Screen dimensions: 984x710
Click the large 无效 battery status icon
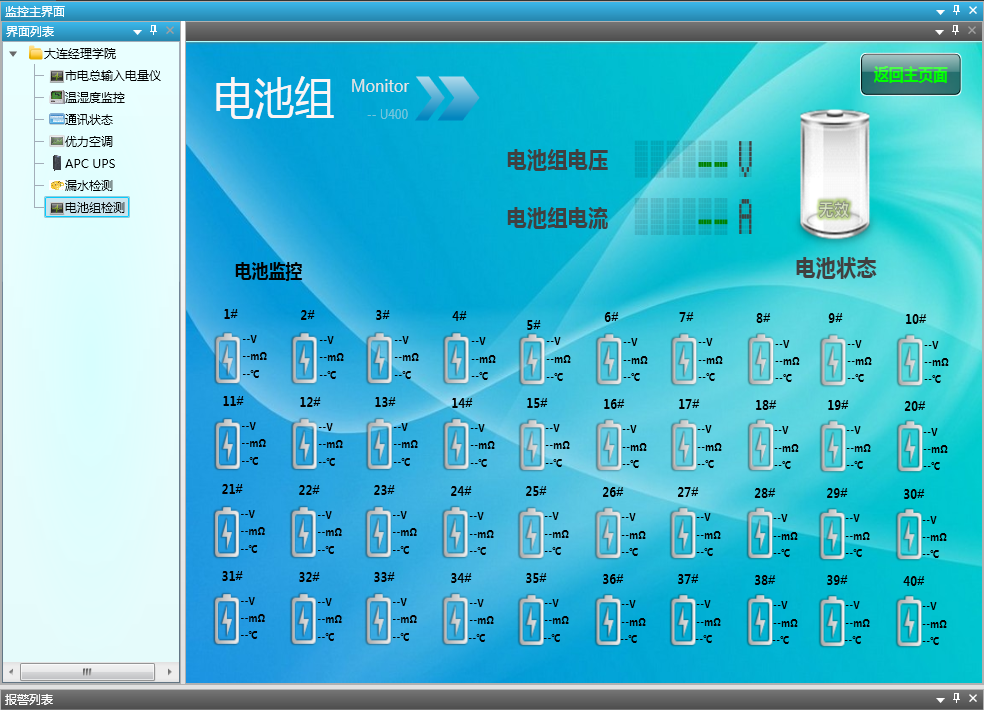click(x=834, y=172)
